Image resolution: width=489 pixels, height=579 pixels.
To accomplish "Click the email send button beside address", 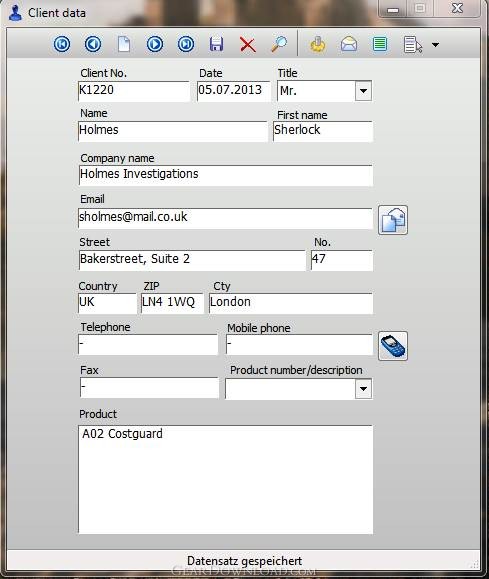I will pos(393,220).
